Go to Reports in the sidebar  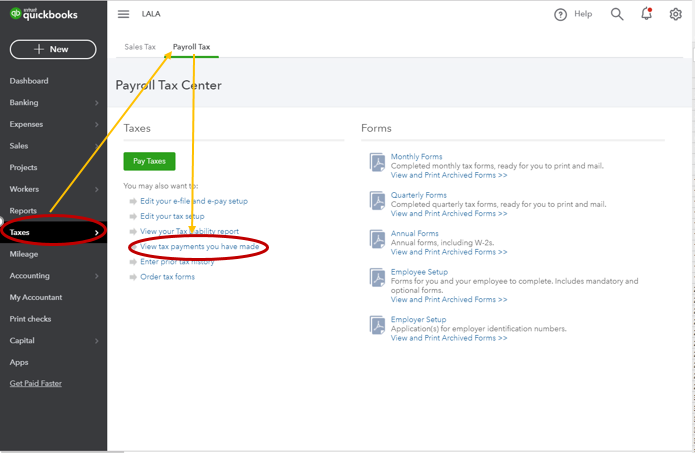coord(23,211)
